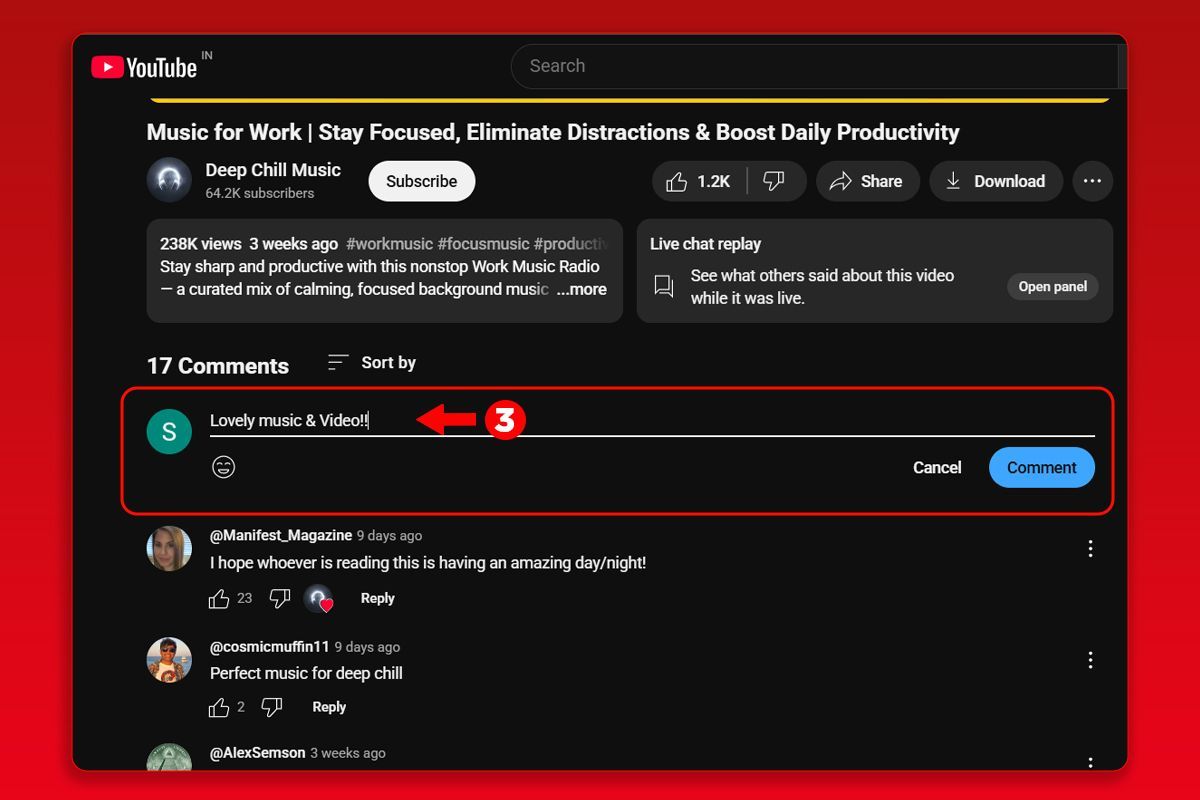Open options menu for @Manifest_Magazine comment
Screen dimensions: 1200x800
(x=1090, y=548)
